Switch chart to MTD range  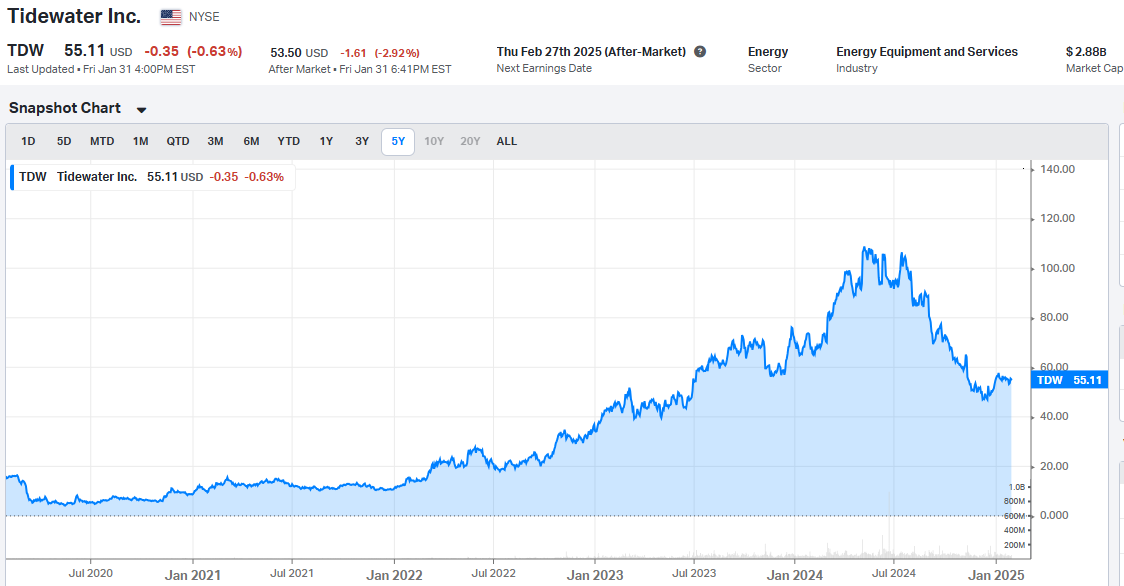tap(102, 141)
